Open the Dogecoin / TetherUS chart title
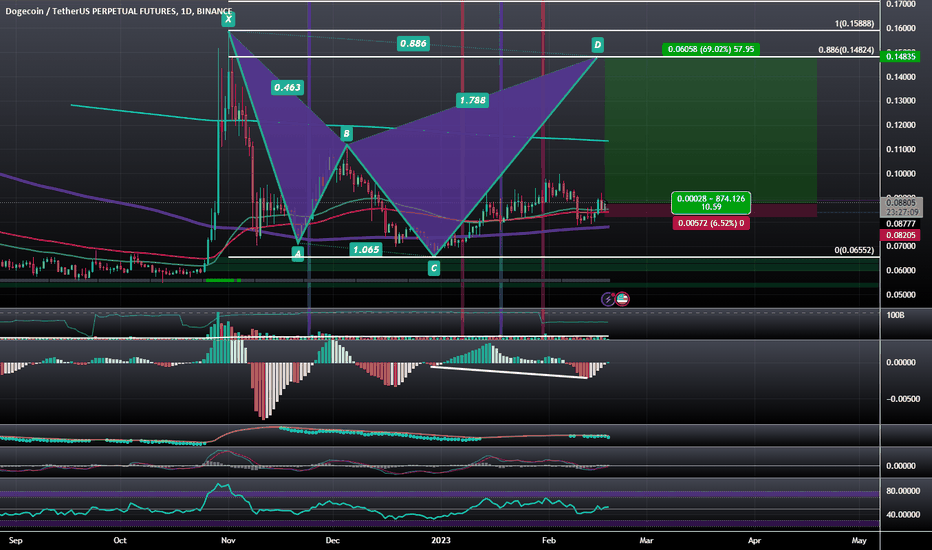 119,11
